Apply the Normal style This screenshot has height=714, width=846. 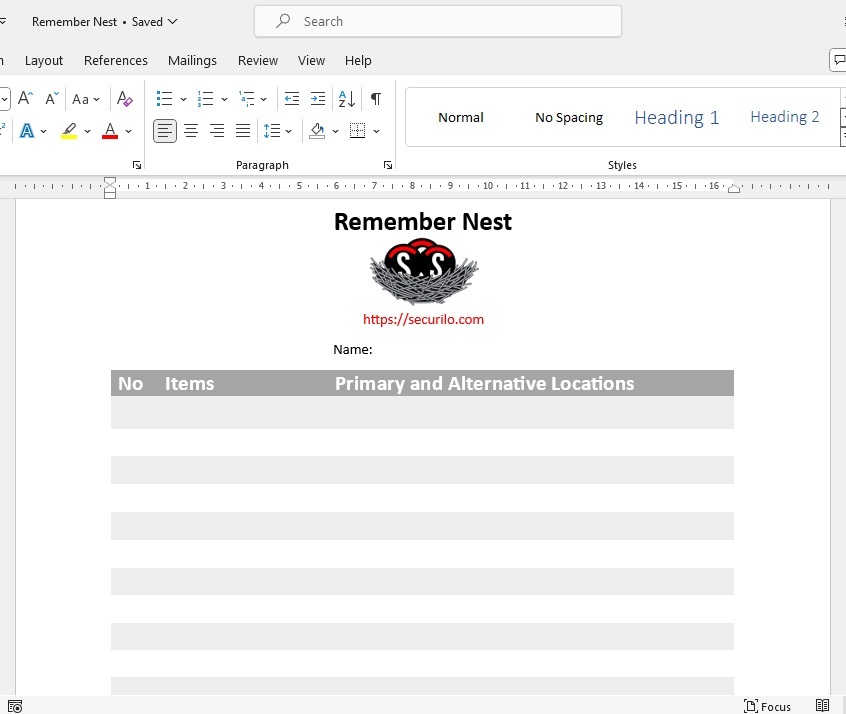coord(460,117)
